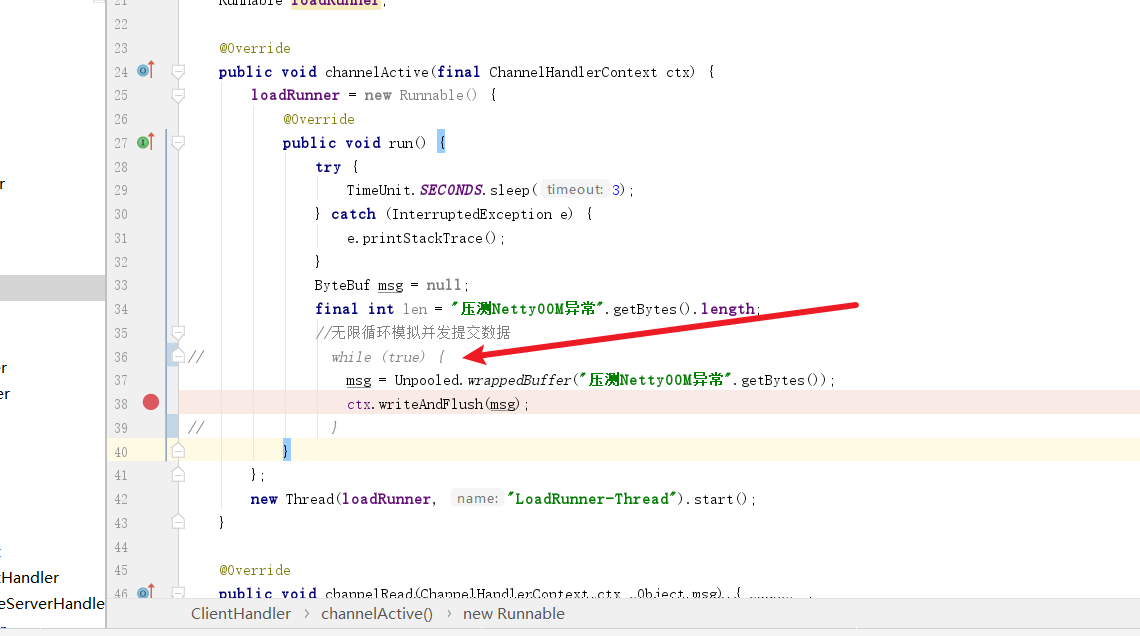The height and width of the screenshot is (636, 1140).
Task: Collapse the new Runnable() block fold marker
Action: 178,96
